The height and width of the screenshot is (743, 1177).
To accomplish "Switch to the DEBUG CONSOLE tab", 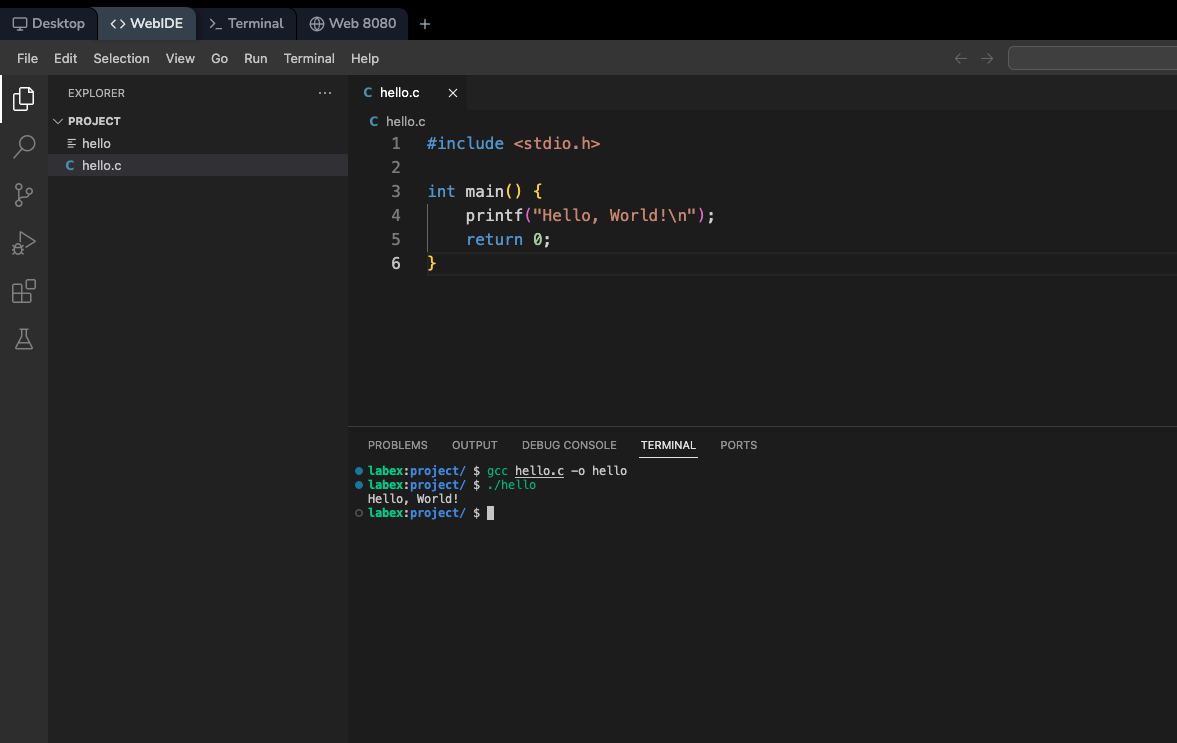I will [569, 445].
